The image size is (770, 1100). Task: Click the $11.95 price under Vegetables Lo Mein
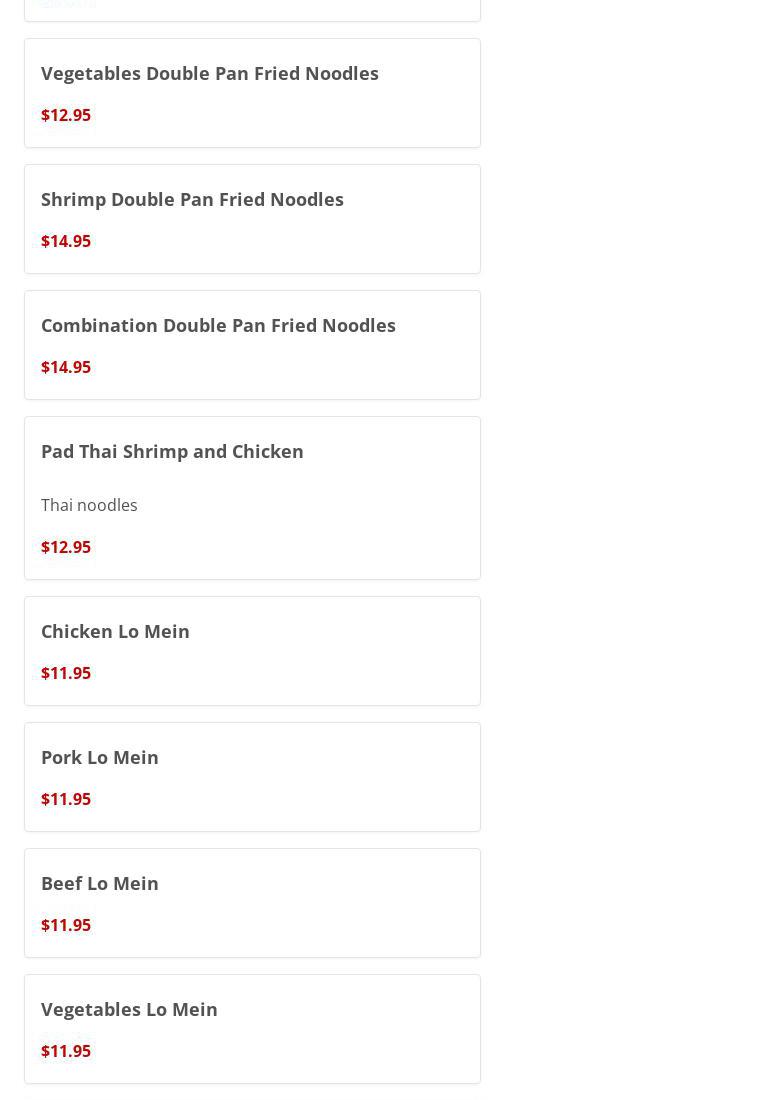pos(66,1051)
